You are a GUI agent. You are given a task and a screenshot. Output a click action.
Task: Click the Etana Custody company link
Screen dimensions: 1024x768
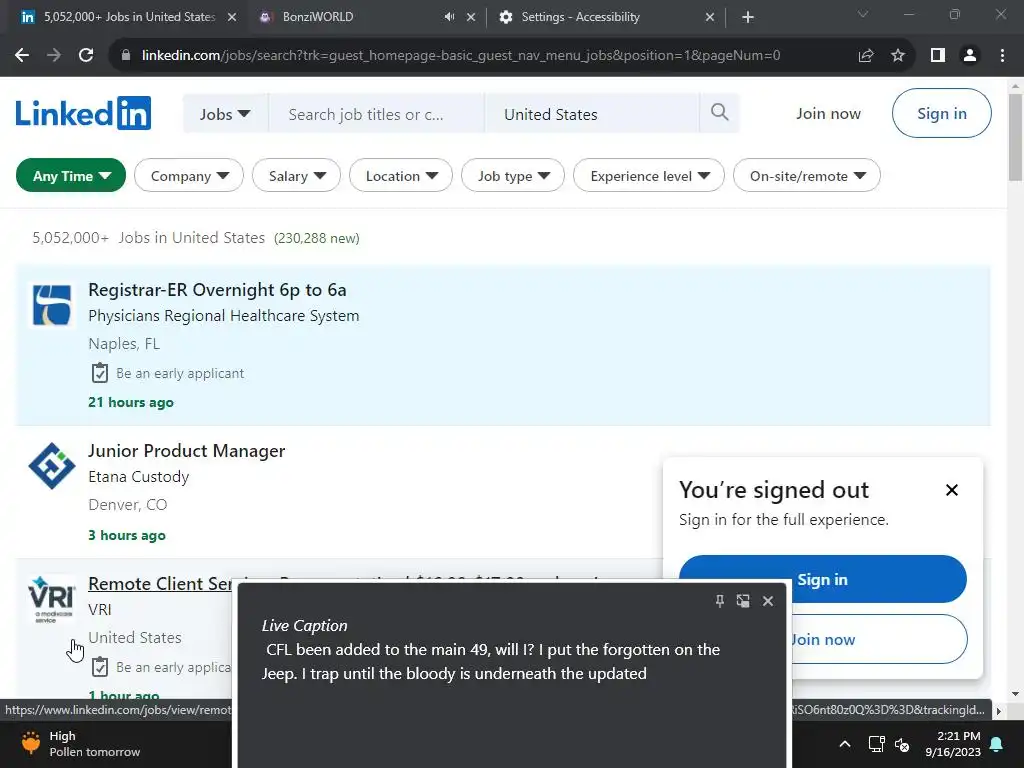[x=138, y=477]
